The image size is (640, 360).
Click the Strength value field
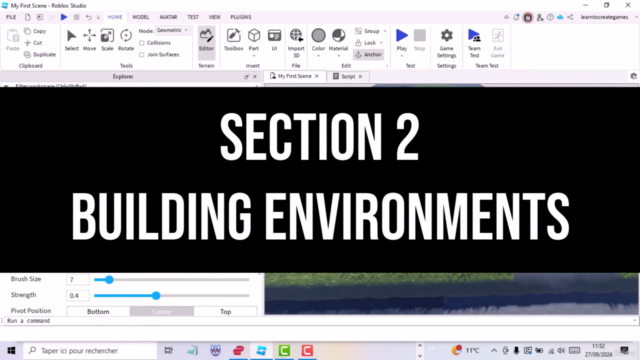(78, 296)
